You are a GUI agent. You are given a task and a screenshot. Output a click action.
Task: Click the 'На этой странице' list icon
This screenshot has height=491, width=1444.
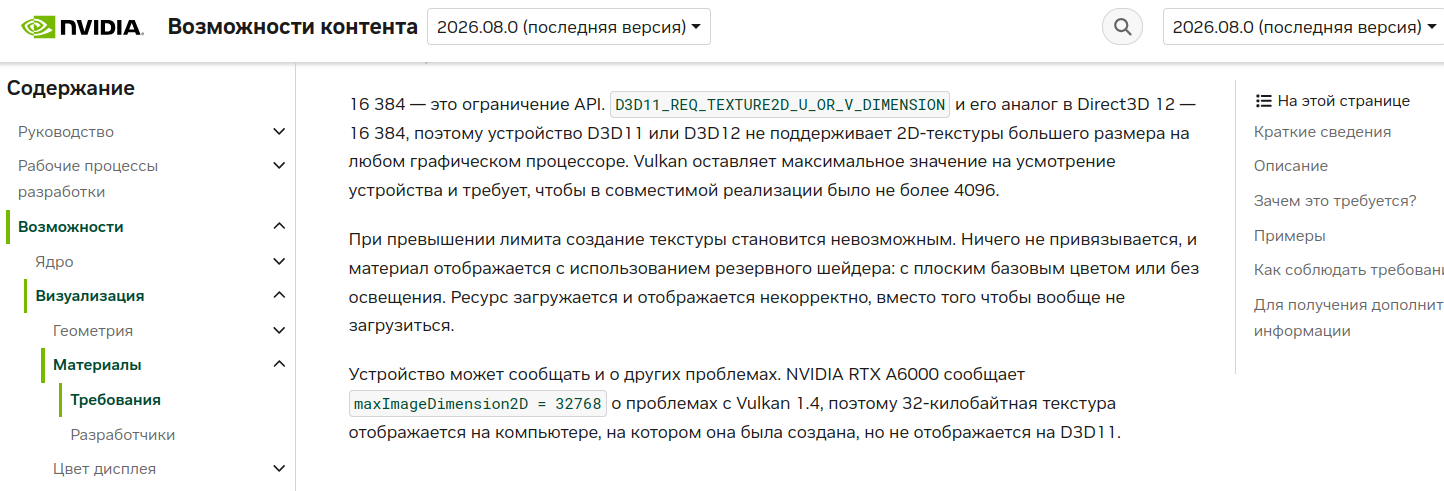tap(1263, 101)
